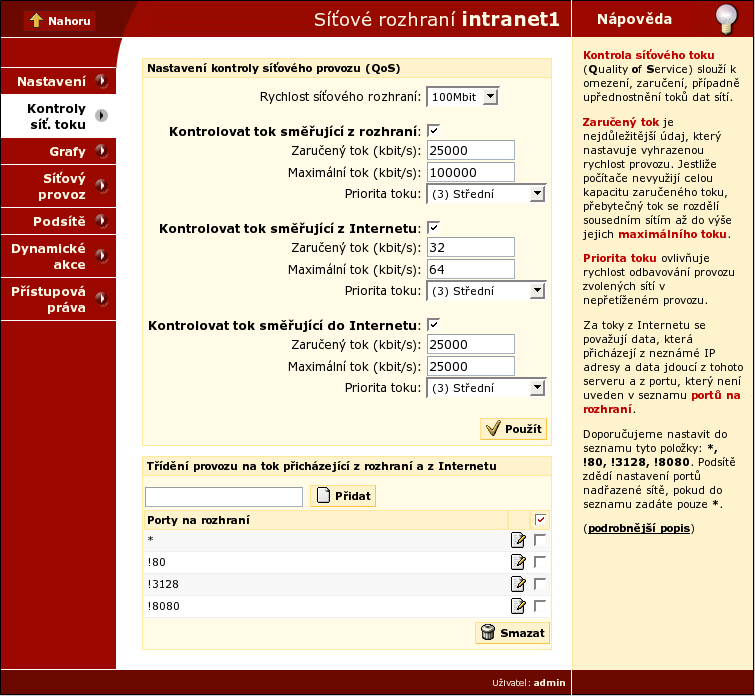755x696 pixels.
Task: Open the Rychlost síťového rozhraní 100Mbit dropdown
Action: [463, 97]
